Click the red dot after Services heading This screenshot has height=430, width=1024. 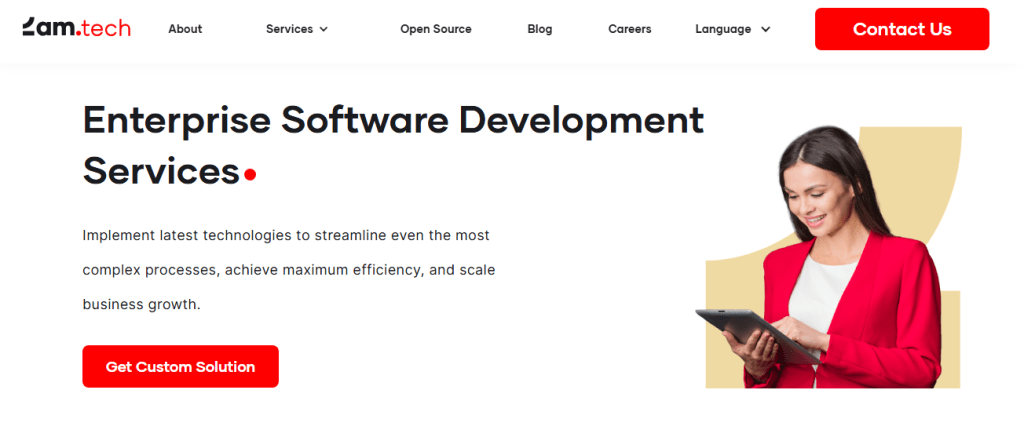pos(250,175)
